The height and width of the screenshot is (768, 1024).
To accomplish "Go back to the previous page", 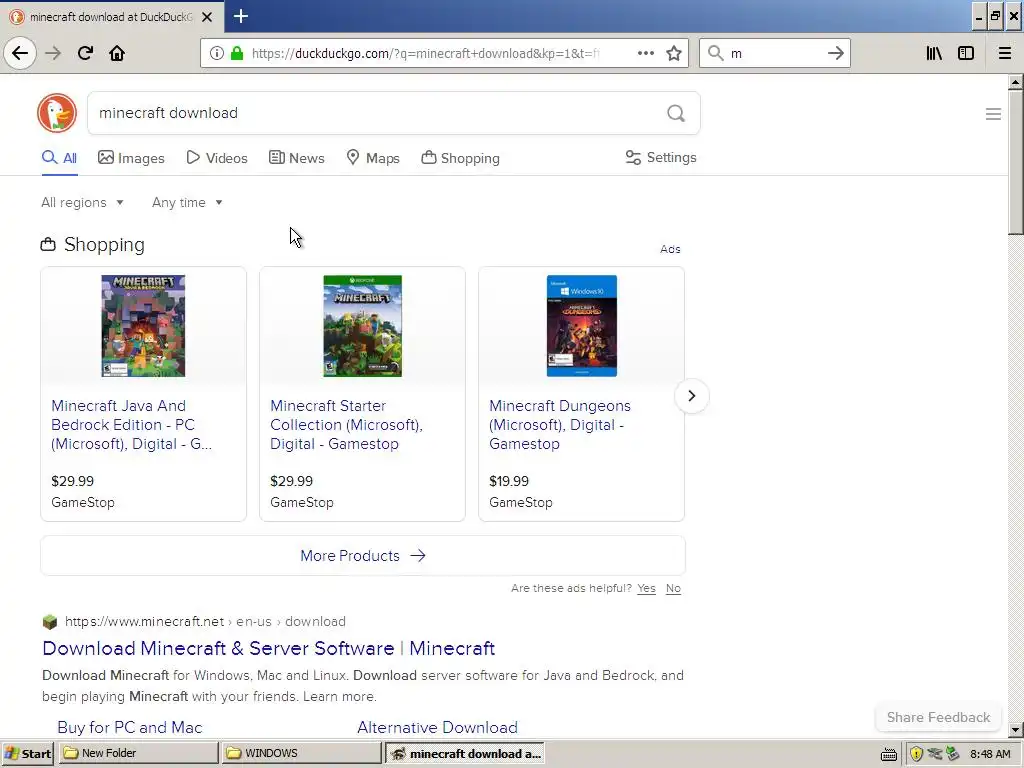I will pyautogui.click(x=20, y=53).
